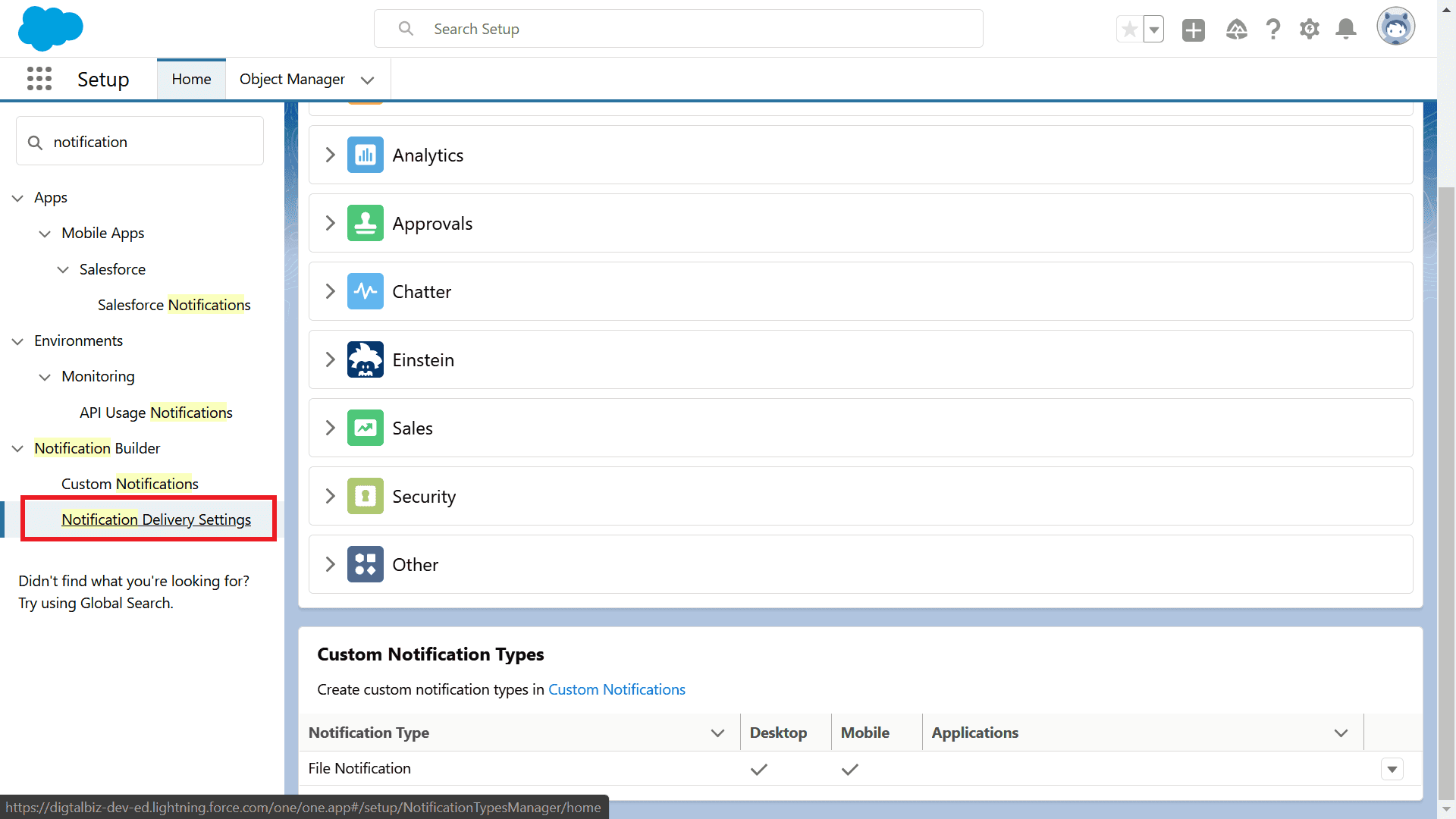This screenshot has height=819, width=1456.
Task: Collapse the Notification Builder tree node
Action: tap(17, 449)
